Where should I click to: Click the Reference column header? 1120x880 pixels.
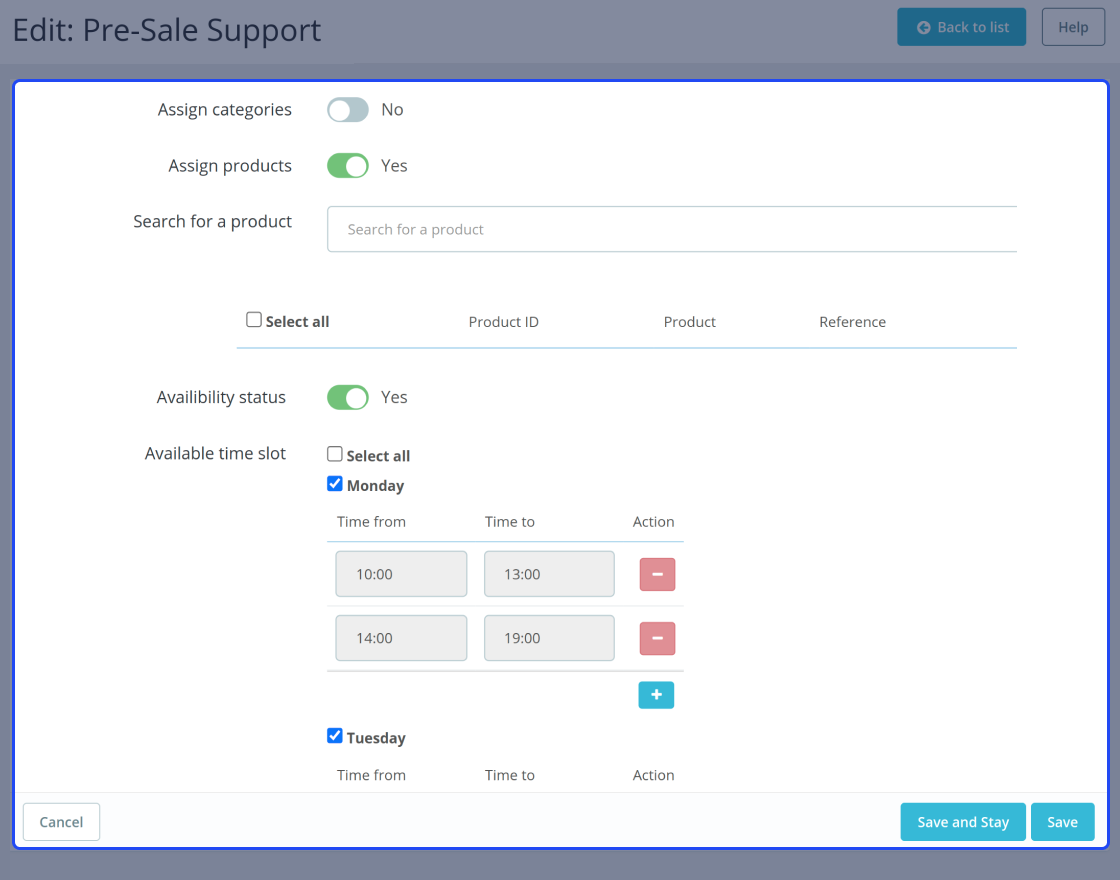click(x=852, y=322)
